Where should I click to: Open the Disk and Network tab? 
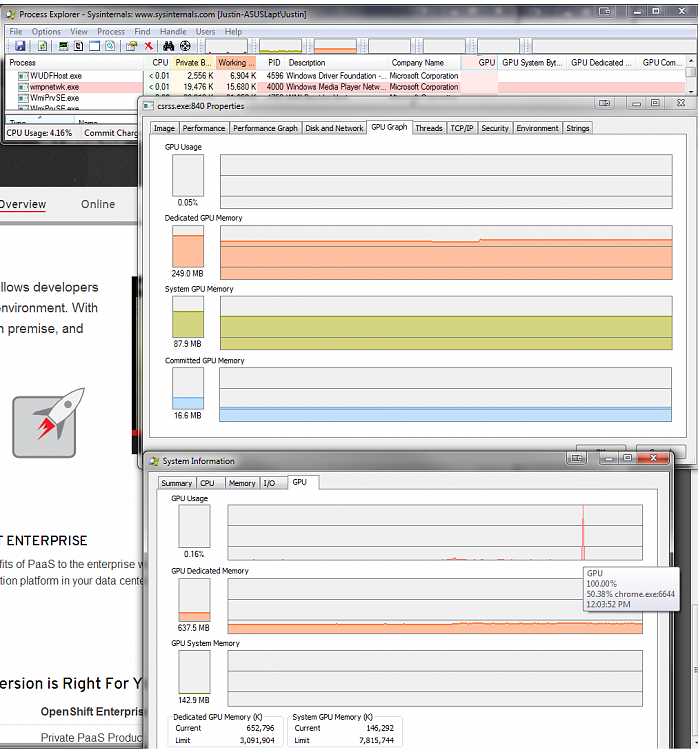click(x=334, y=128)
